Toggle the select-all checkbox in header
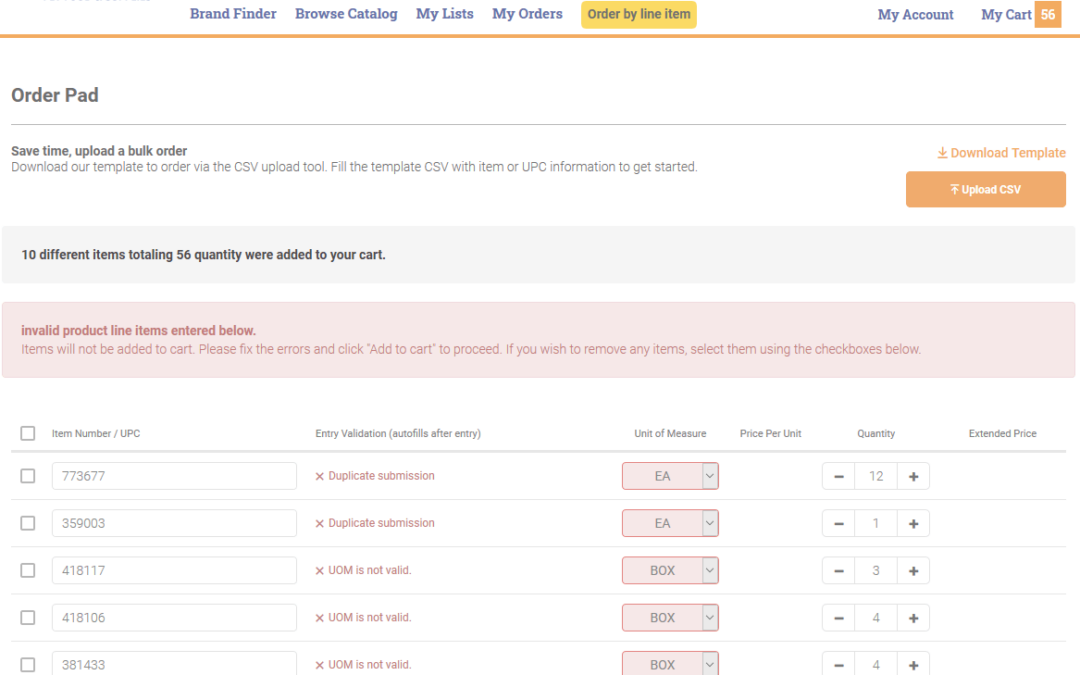The height and width of the screenshot is (675, 1080). coord(28,433)
